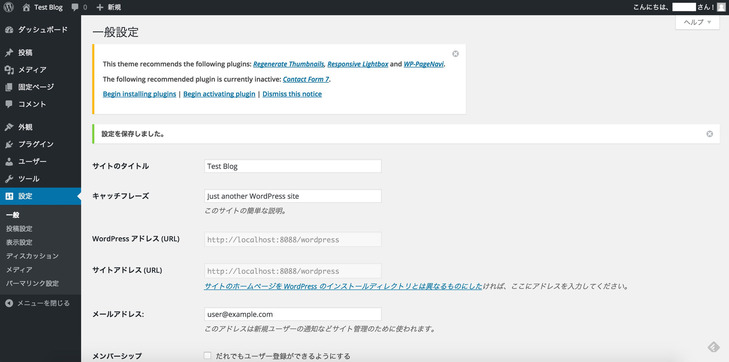Click the コメント speech bubble icon

click(9, 105)
